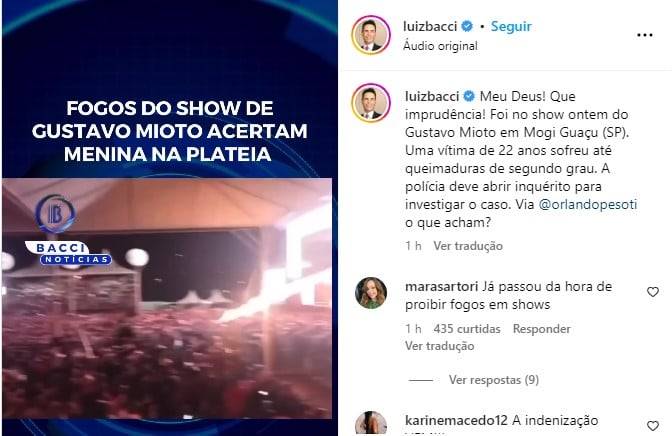
Task: Show translation of marasartori comment
Action: click(439, 346)
